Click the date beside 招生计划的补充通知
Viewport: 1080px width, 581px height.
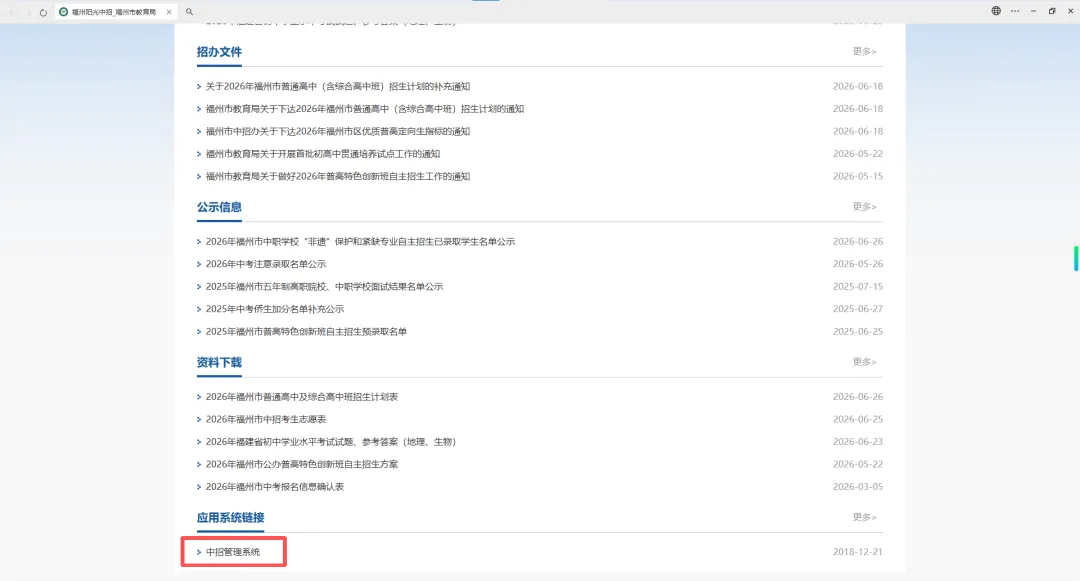click(x=858, y=87)
